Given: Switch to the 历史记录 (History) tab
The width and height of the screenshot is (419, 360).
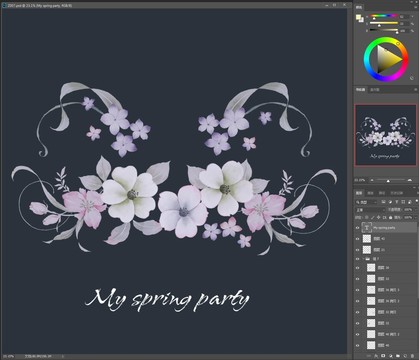Looking at the screenshot, I should point(397,193).
